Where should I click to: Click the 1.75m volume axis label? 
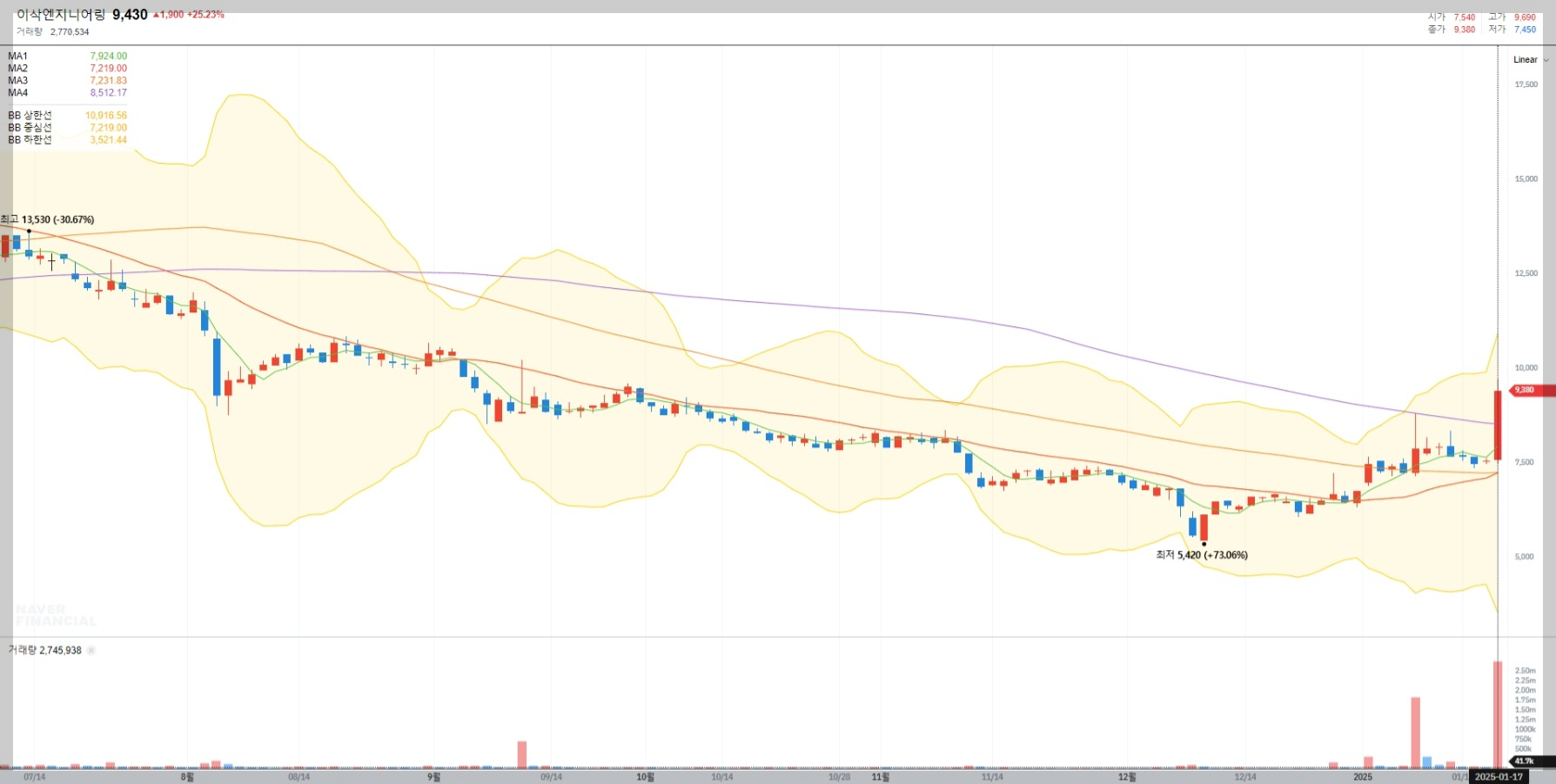click(x=1525, y=700)
